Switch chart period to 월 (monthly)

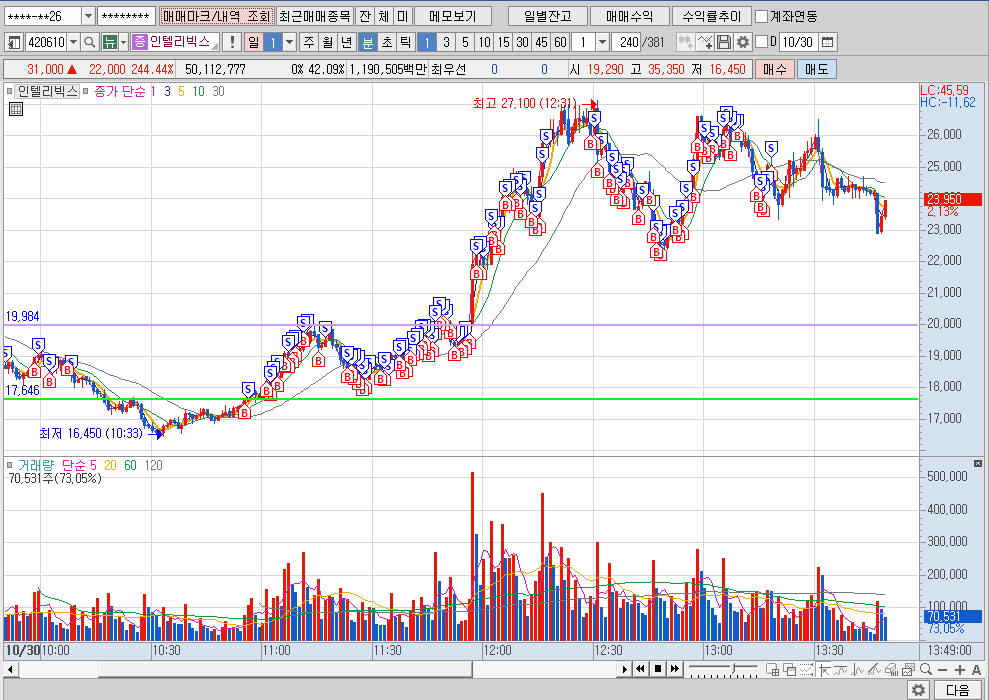click(327, 42)
